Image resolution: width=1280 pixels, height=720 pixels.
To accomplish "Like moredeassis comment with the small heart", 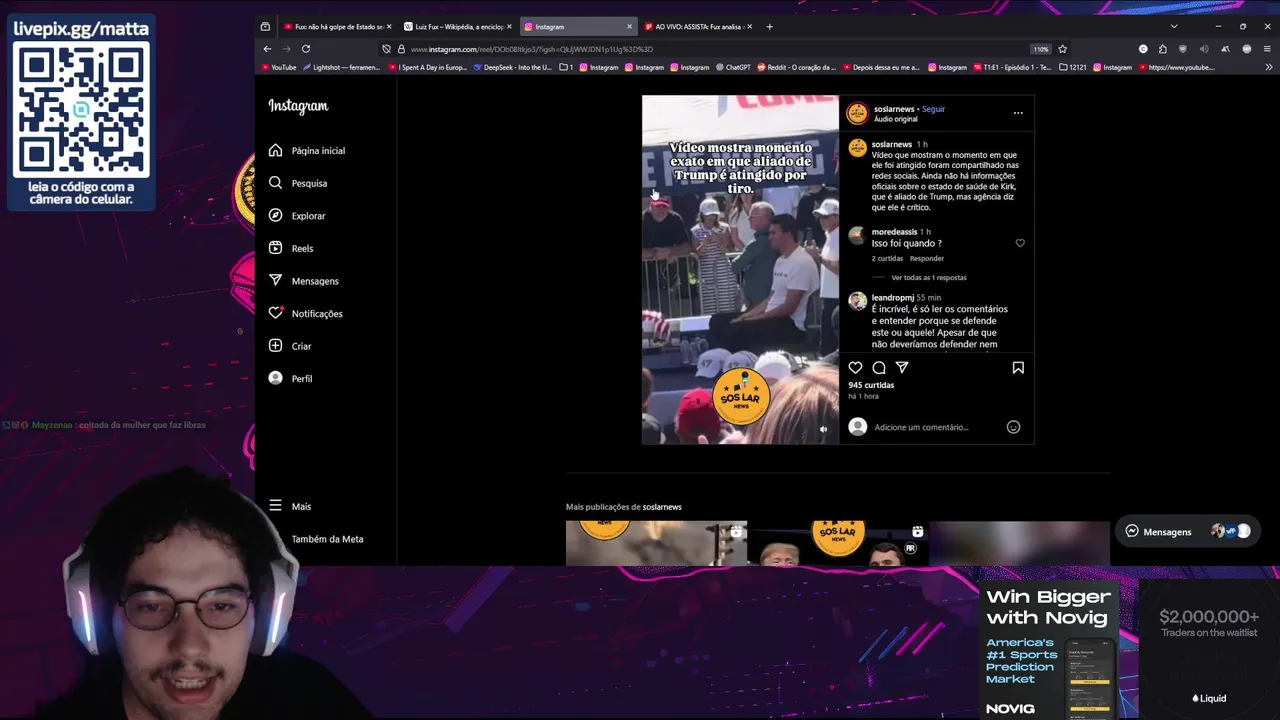I will click(x=1020, y=243).
